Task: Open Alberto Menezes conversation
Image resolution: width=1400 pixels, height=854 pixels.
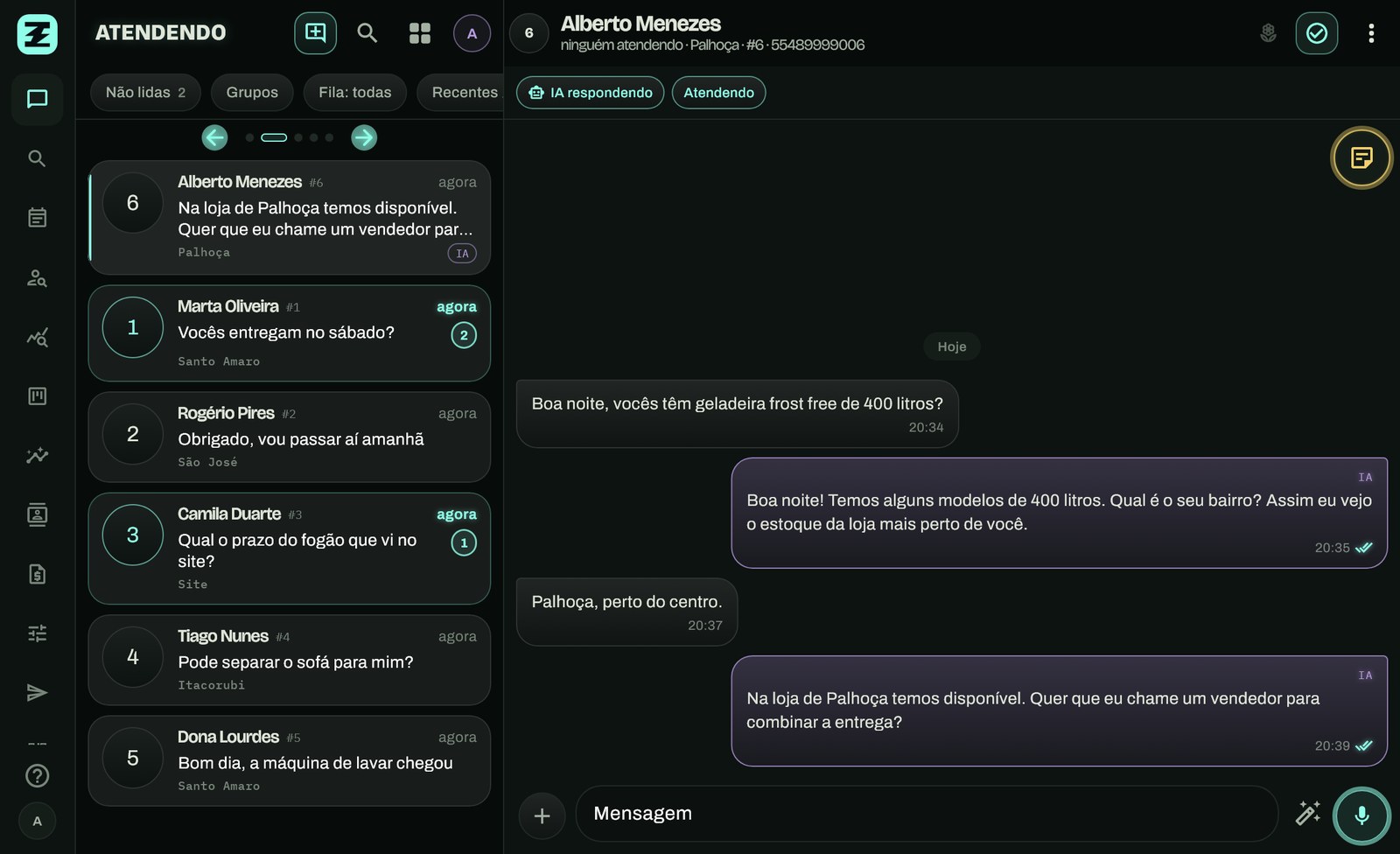Action: pos(290,218)
